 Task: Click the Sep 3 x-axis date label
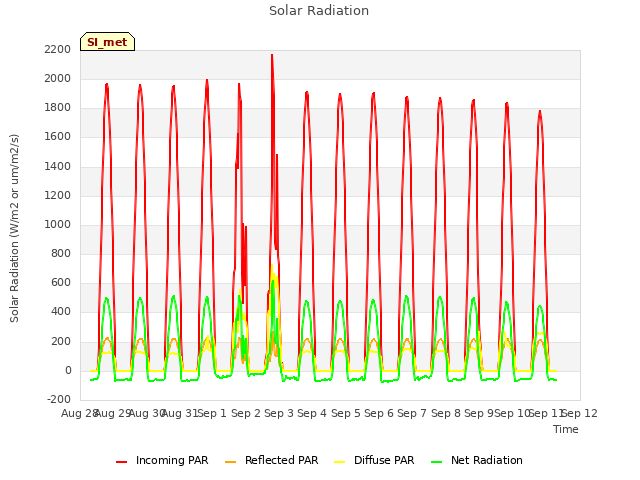click(x=279, y=413)
